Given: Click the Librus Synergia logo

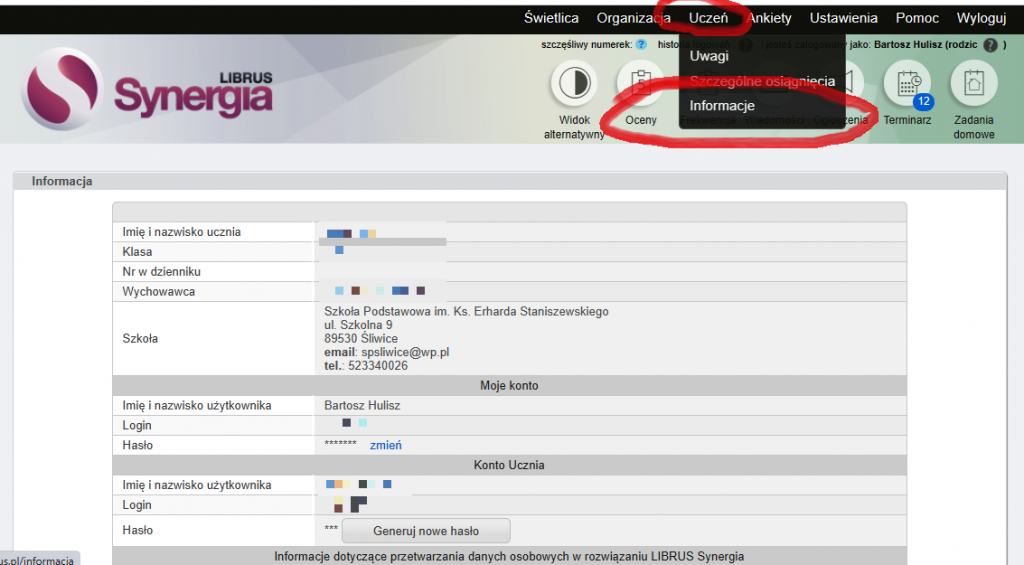Looking at the screenshot, I should 148,89.
